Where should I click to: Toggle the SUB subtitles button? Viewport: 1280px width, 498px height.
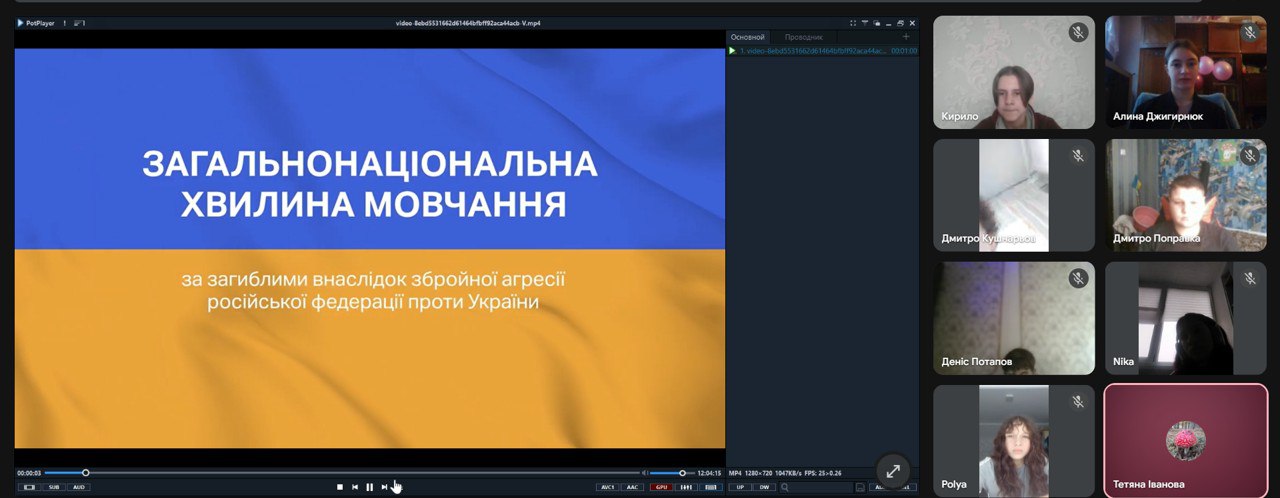click(x=54, y=487)
